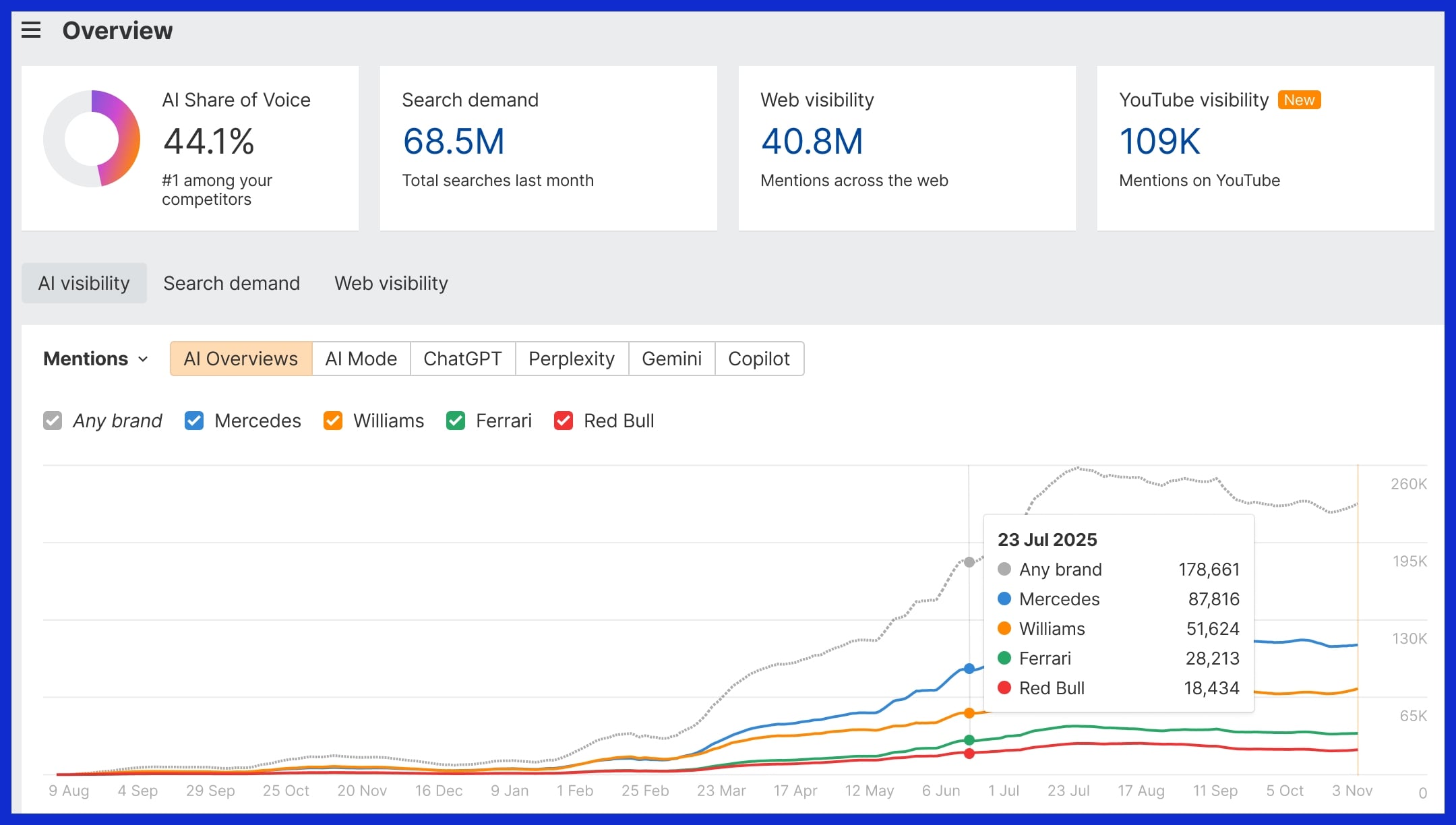Select the AI Overviews platform filter
This screenshot has height=825, width=1456.
241,359
